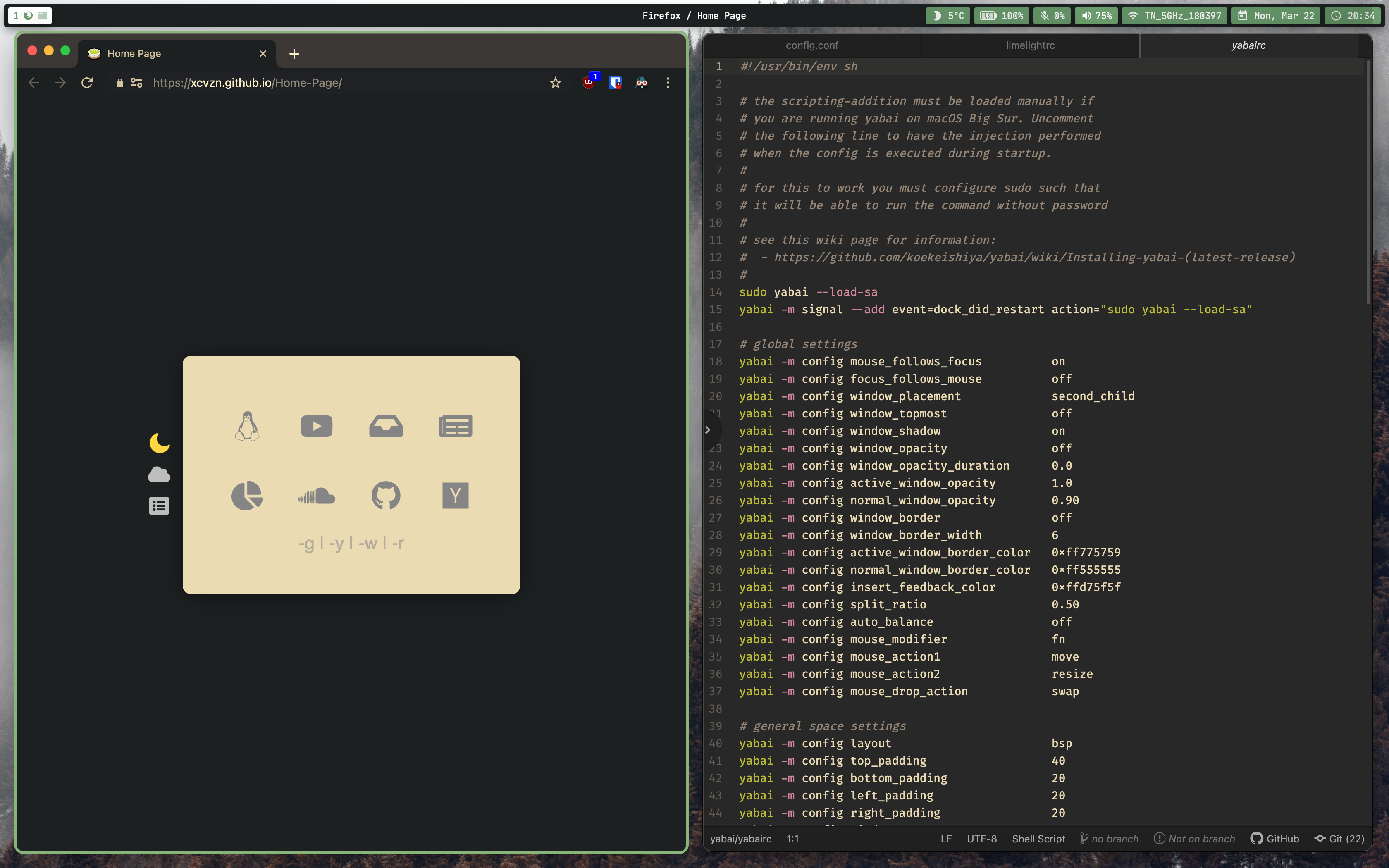Select the yabairc editor tab
This screenshot has height=868, width=1389.
pos(1248,45)
